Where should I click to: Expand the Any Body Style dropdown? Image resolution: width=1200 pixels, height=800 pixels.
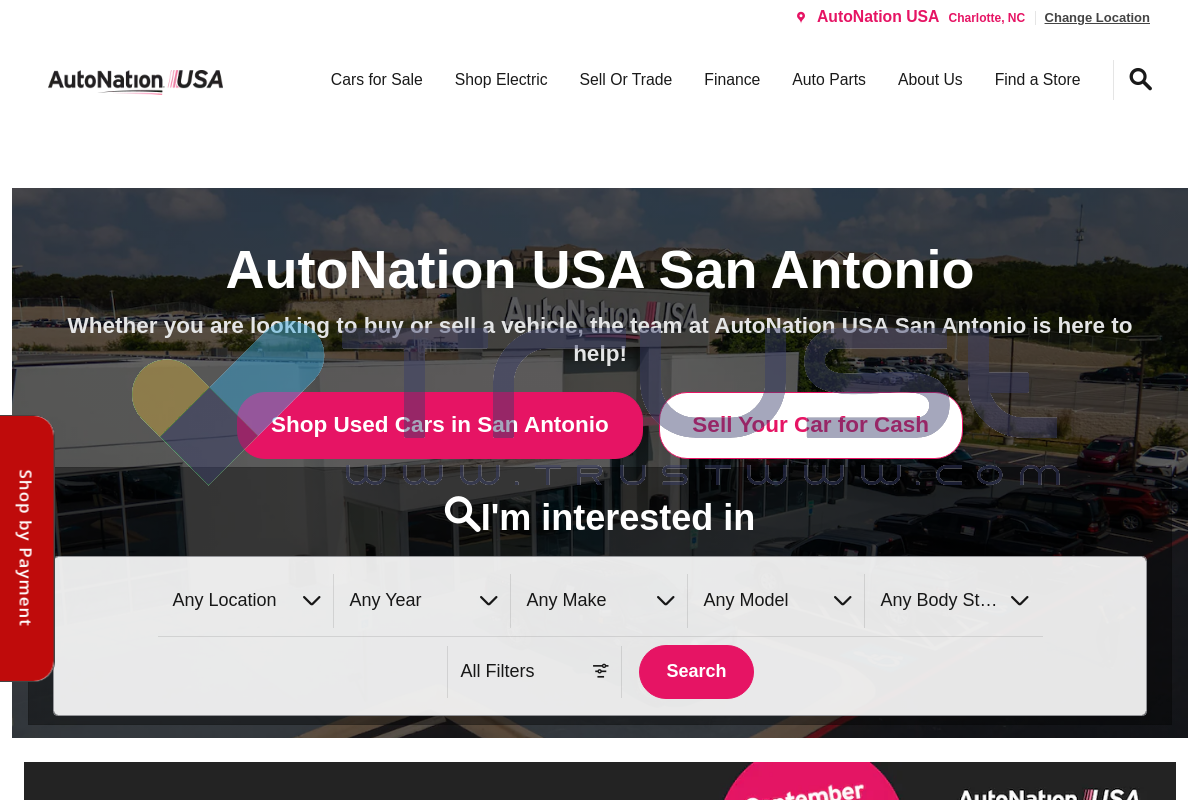[x=954, y=601]
